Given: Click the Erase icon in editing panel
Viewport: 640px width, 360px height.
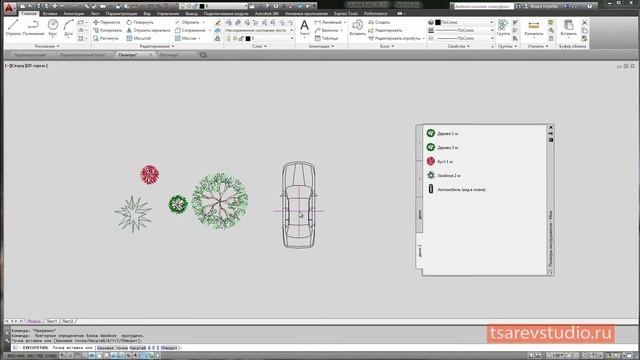Looking at the screenshot, I should pyautogui.click(x=218, y=22).
